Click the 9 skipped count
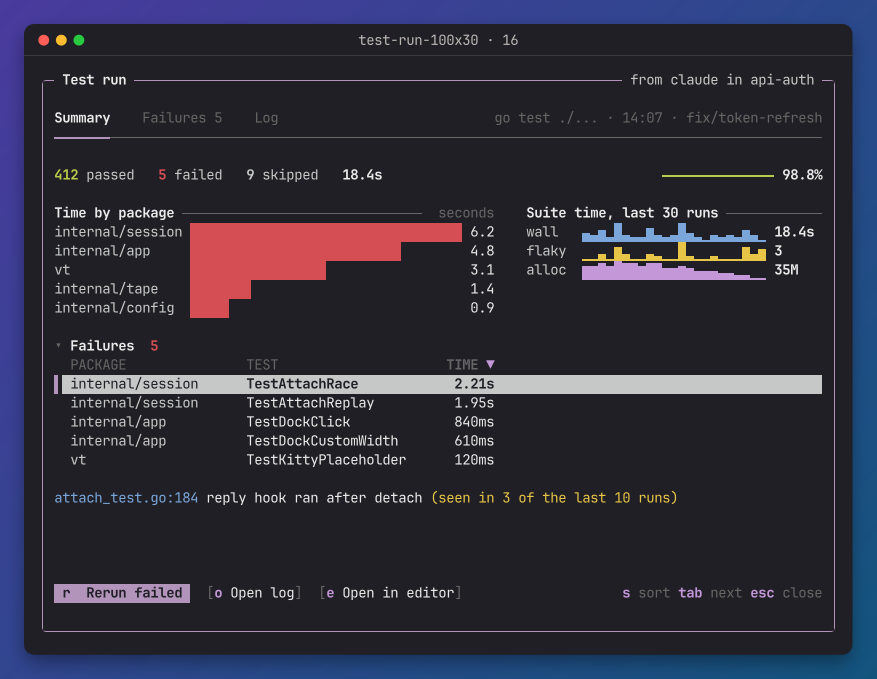 coord(282,175)
